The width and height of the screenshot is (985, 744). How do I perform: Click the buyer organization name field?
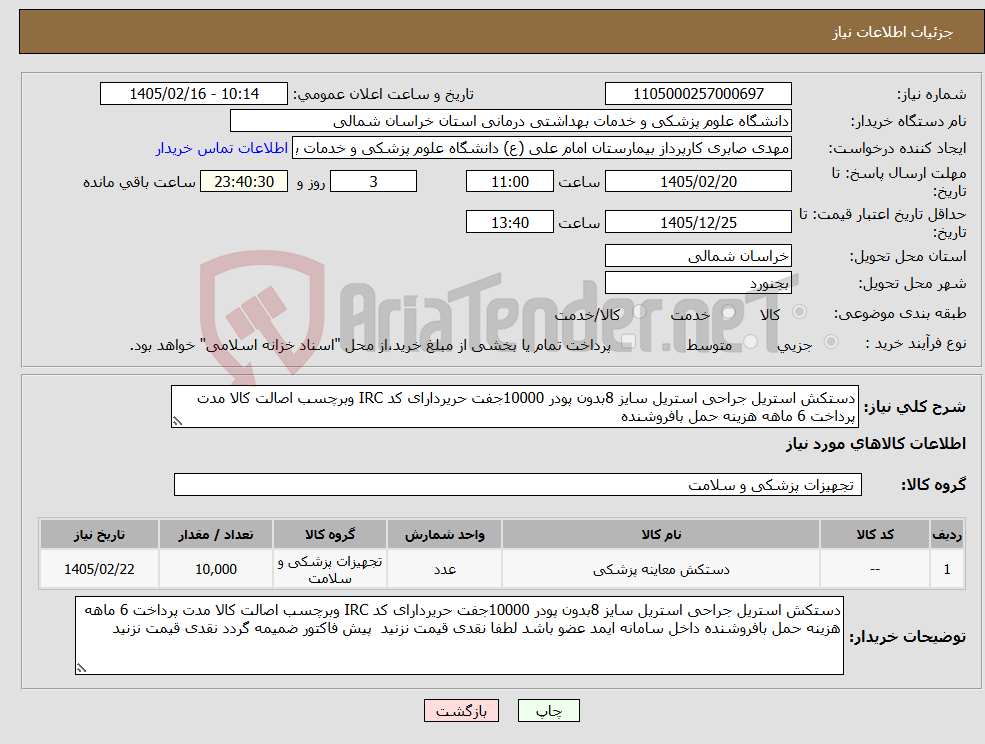pos(510,121)
